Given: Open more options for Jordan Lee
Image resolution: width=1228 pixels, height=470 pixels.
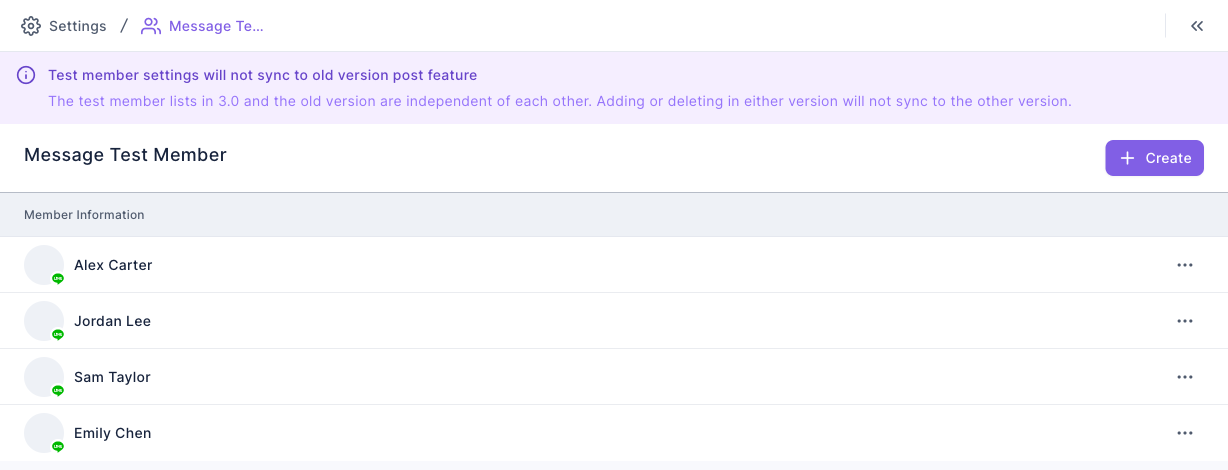Looking at the screenshot, I should pyautogui.click(x=1185, y=321).
